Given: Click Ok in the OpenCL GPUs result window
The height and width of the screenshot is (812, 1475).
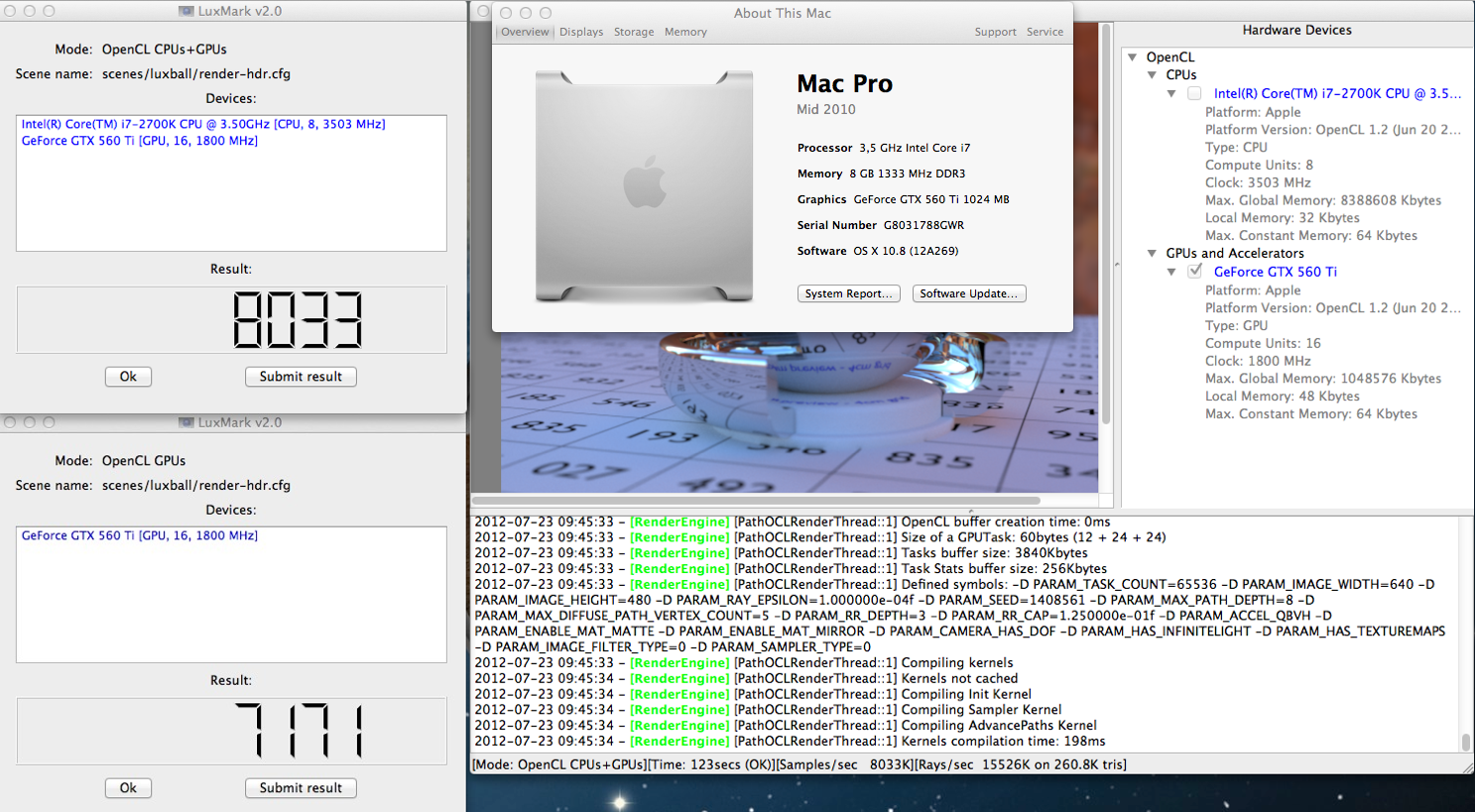Looking at the screenshot, I should tap(128, 788).
